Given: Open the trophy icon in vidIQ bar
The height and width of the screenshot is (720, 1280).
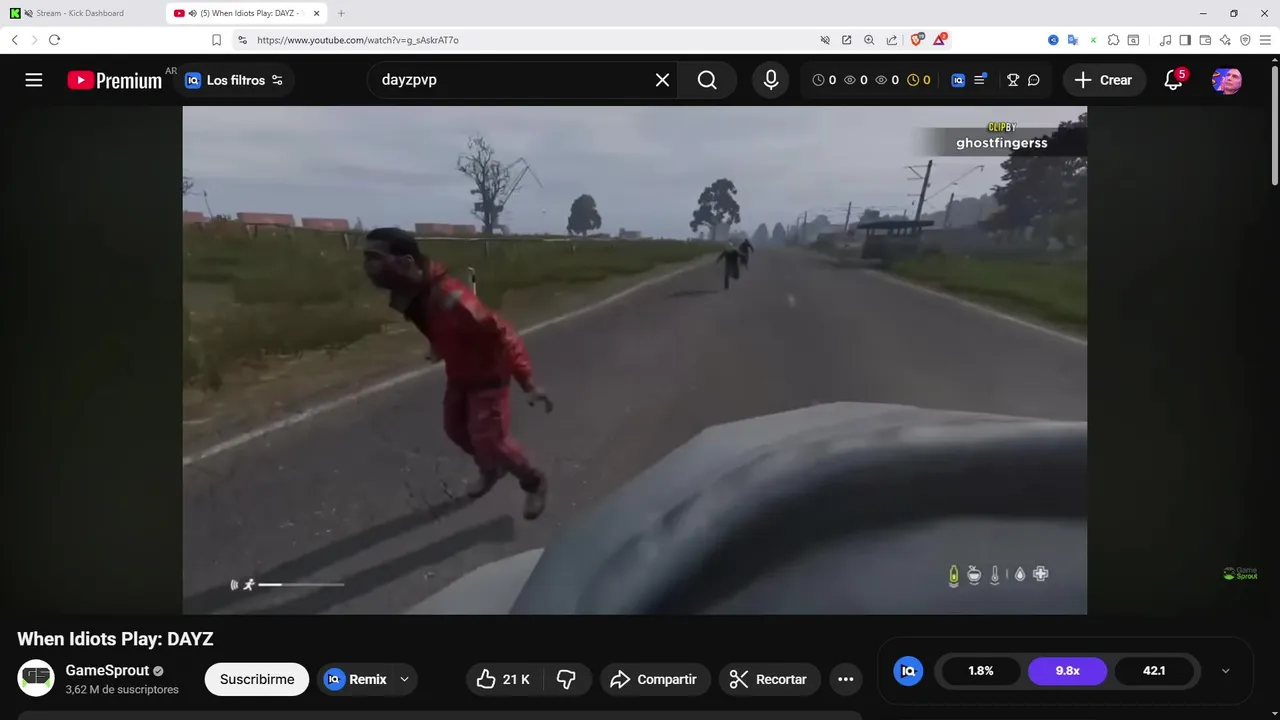Looking at the screenshot, I should pyautogui.click(x=1012, y=80).
